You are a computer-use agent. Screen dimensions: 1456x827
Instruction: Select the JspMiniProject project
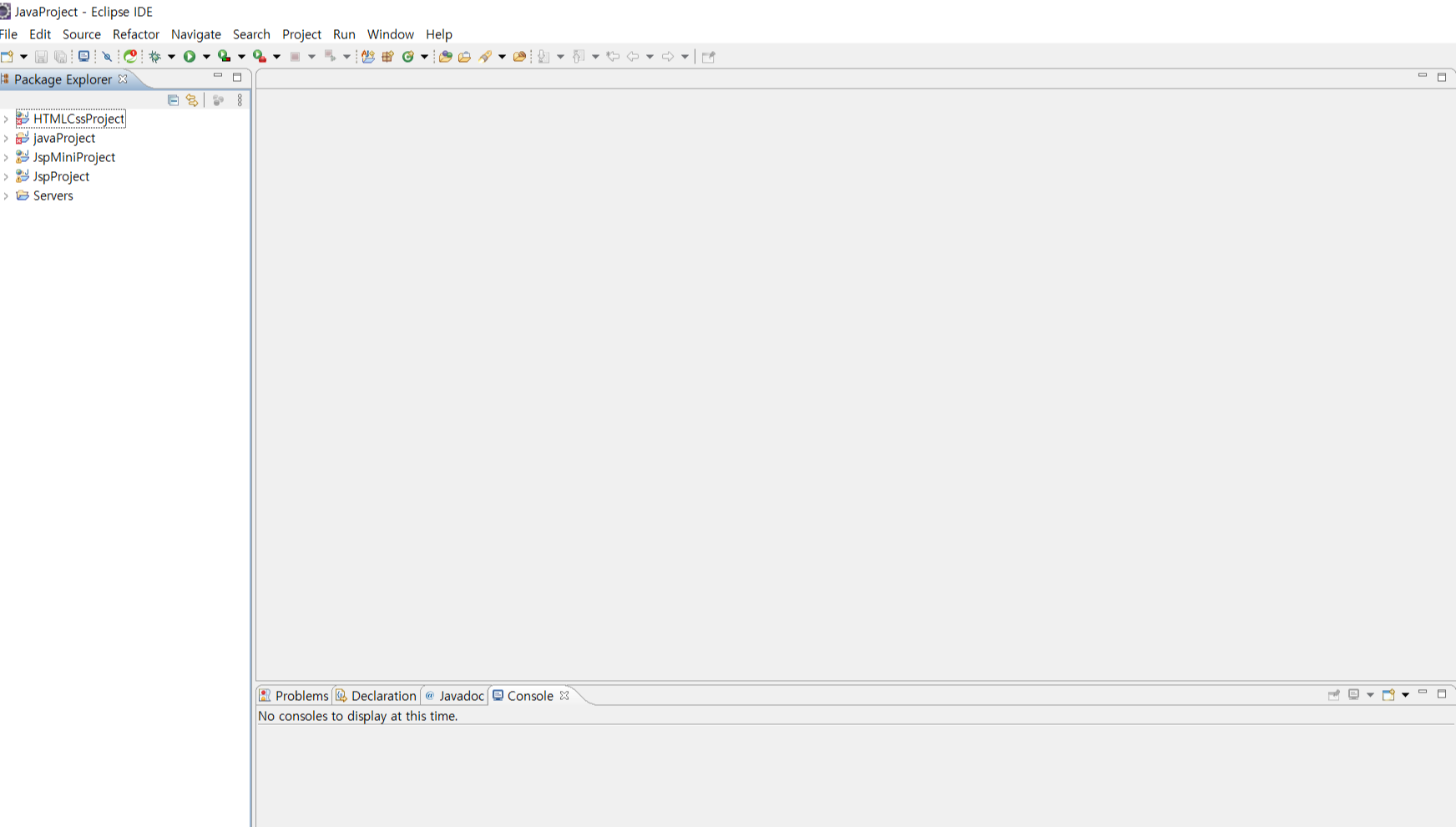(74, 157)
